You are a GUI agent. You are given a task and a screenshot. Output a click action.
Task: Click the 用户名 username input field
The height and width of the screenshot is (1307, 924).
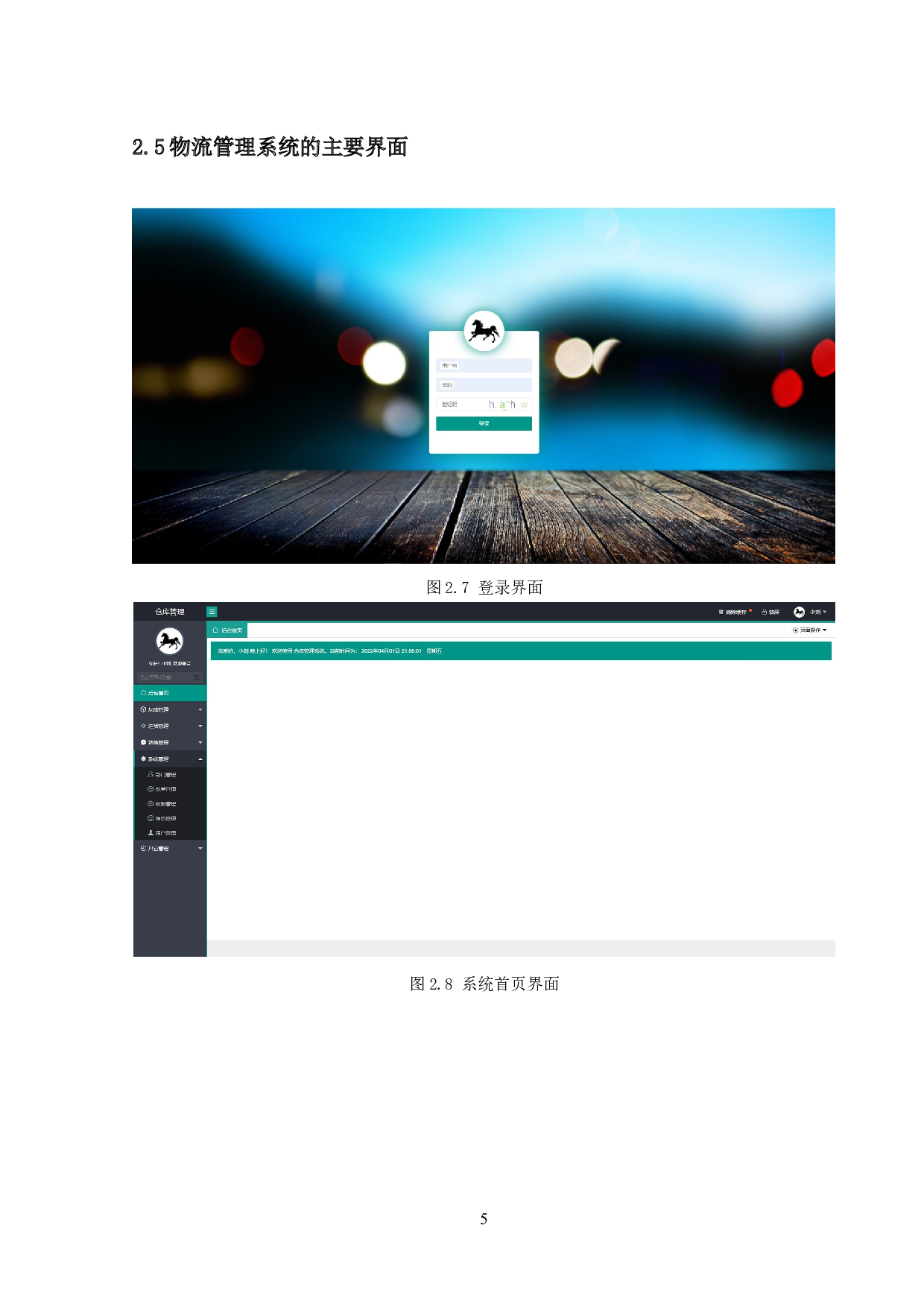(484, 365)
